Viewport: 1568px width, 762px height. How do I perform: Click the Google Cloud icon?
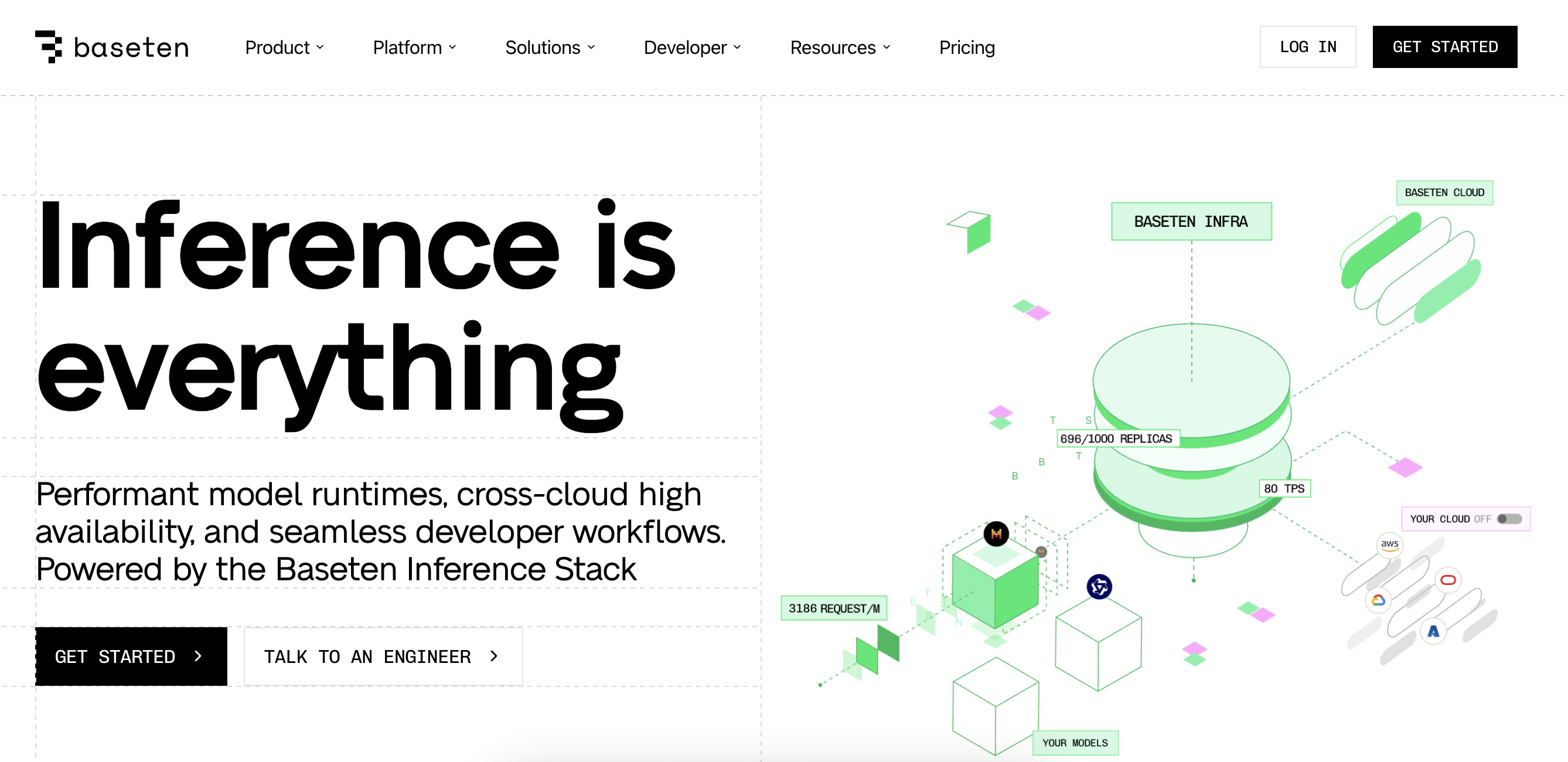1379,601
